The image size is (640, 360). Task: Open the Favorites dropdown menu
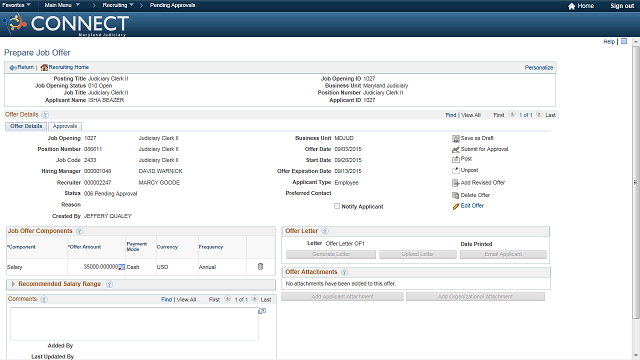(16, 5)
